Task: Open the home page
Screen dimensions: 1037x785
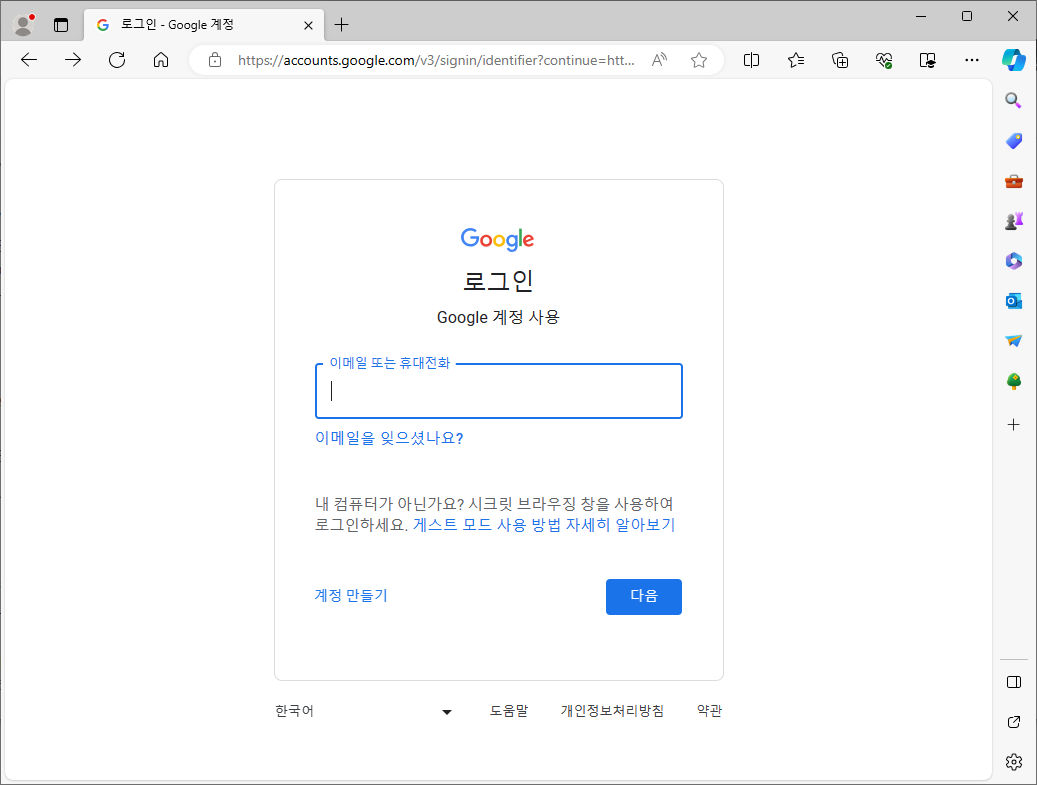Action: (x=161, y=60)
